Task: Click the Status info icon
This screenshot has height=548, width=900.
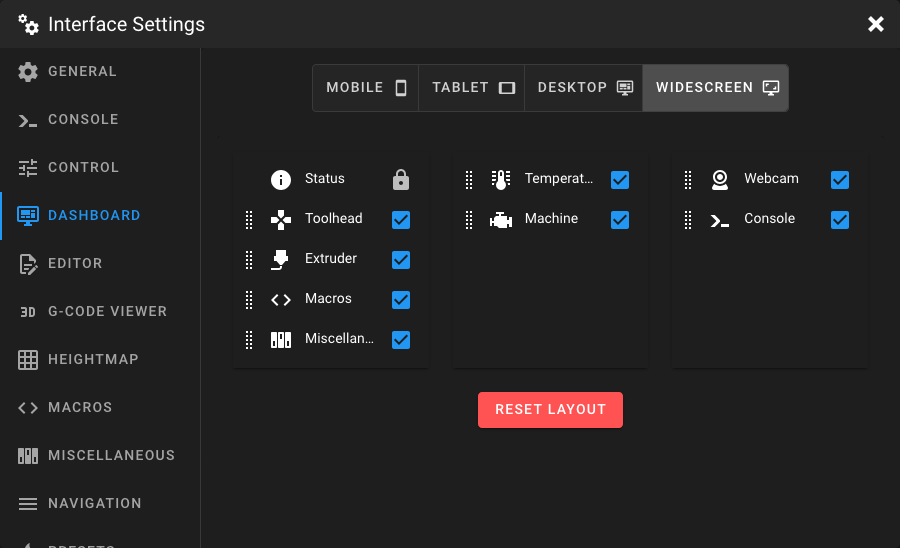Action: tap(281, 180)
